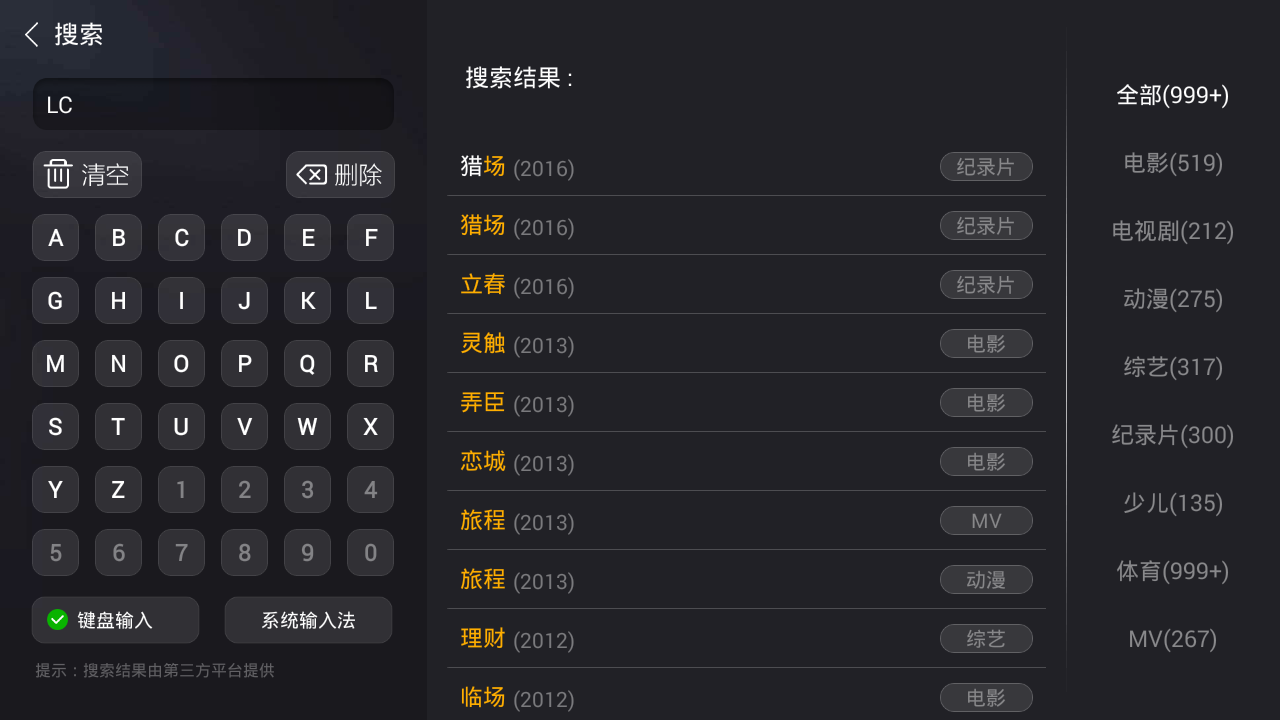This screenshot has width=1280, height=720.
Task: Click the back arrow next to 搜索
Action: pyautogui.click(x=32, y=35)
